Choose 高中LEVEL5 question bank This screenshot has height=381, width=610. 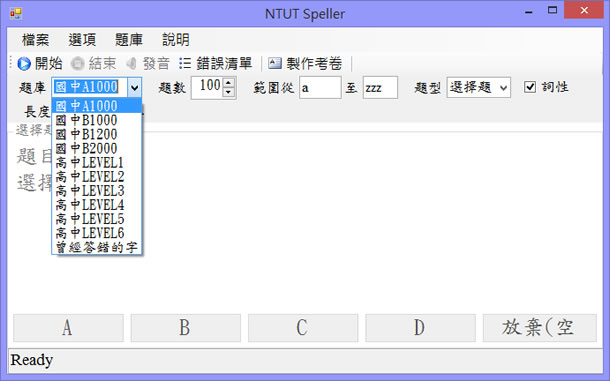(x=96, y=219)
